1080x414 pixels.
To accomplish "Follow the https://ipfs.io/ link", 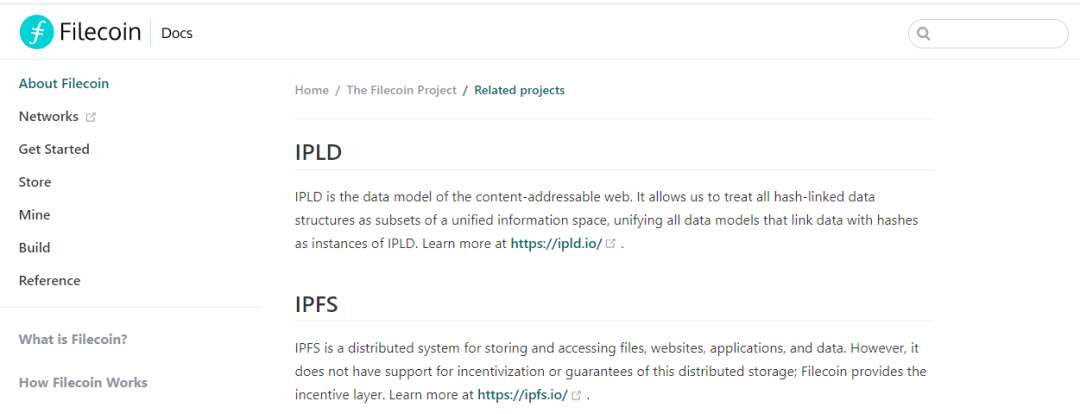I will (523, 395).
